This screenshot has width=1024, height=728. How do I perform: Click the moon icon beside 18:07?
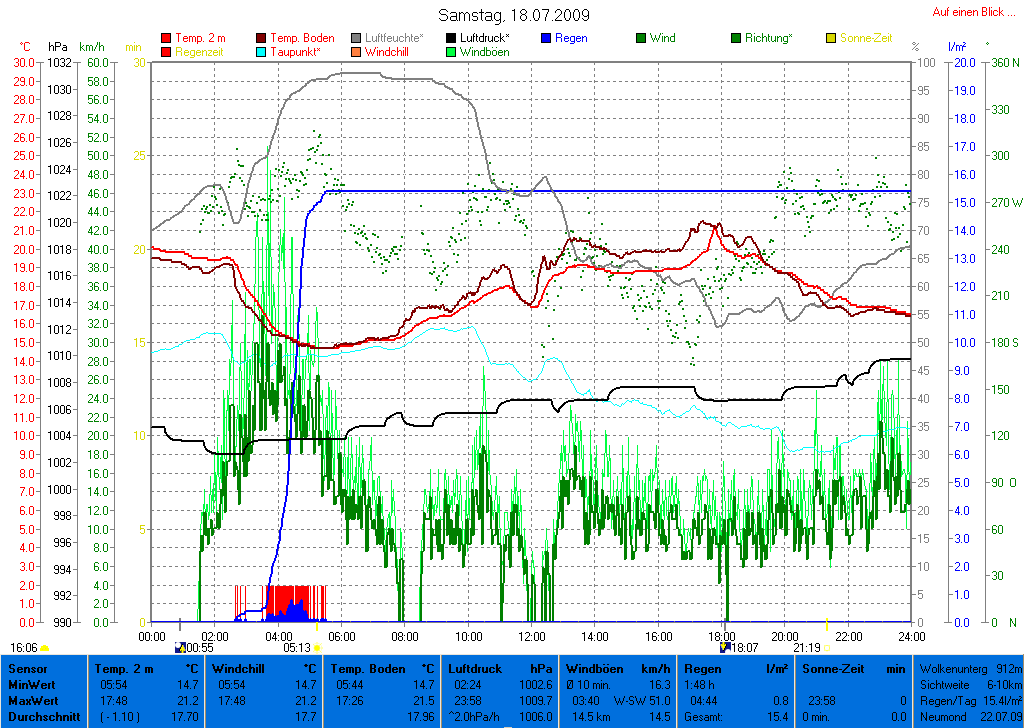(724, 647)
